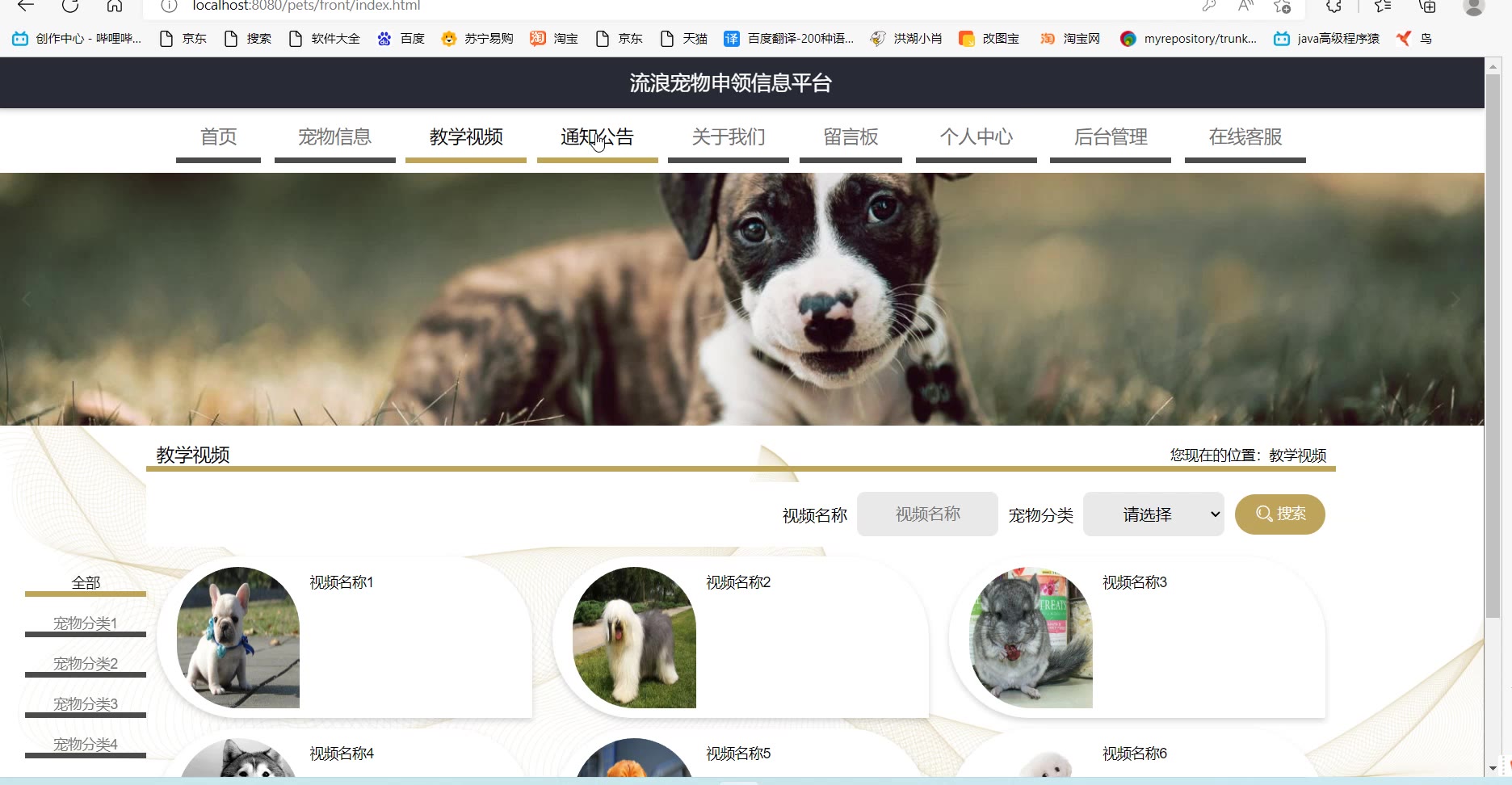
Task: Click the browser profile avatar
Action: coord(1474,6)
